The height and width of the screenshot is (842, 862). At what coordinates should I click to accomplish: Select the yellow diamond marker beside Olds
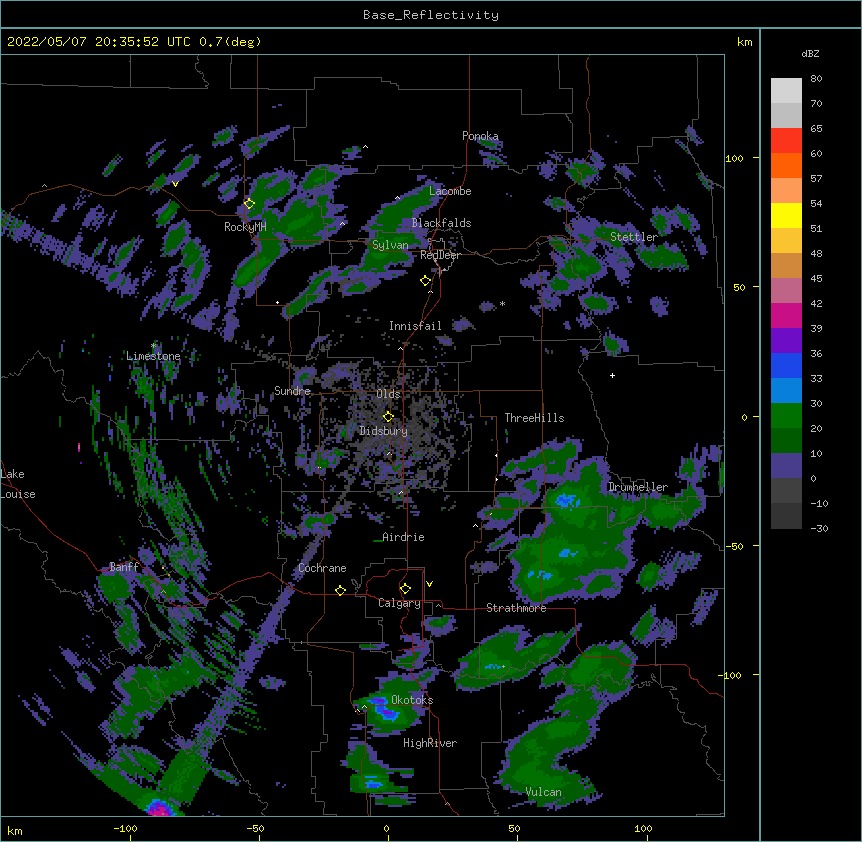[388, 417]
